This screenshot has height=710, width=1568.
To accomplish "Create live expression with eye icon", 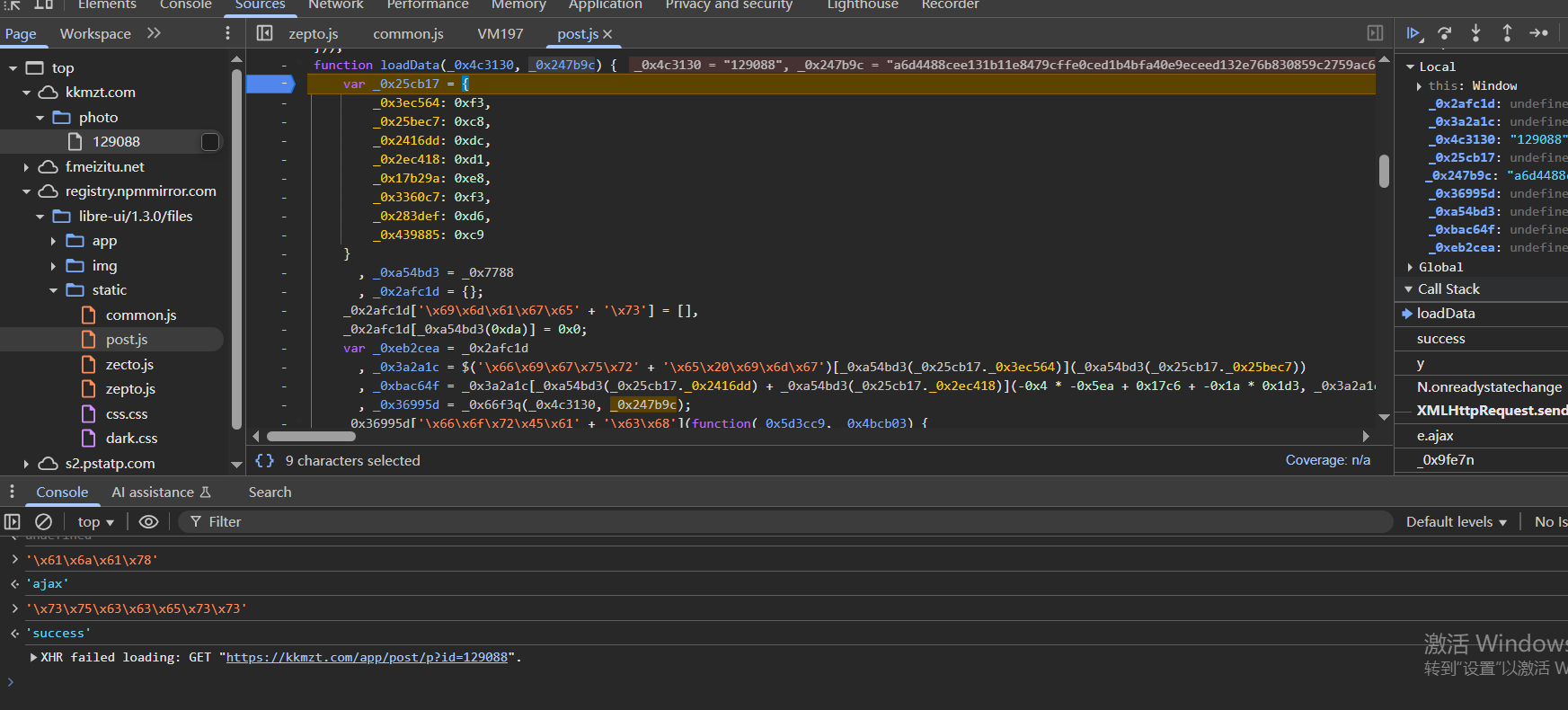I will (149, 521).
